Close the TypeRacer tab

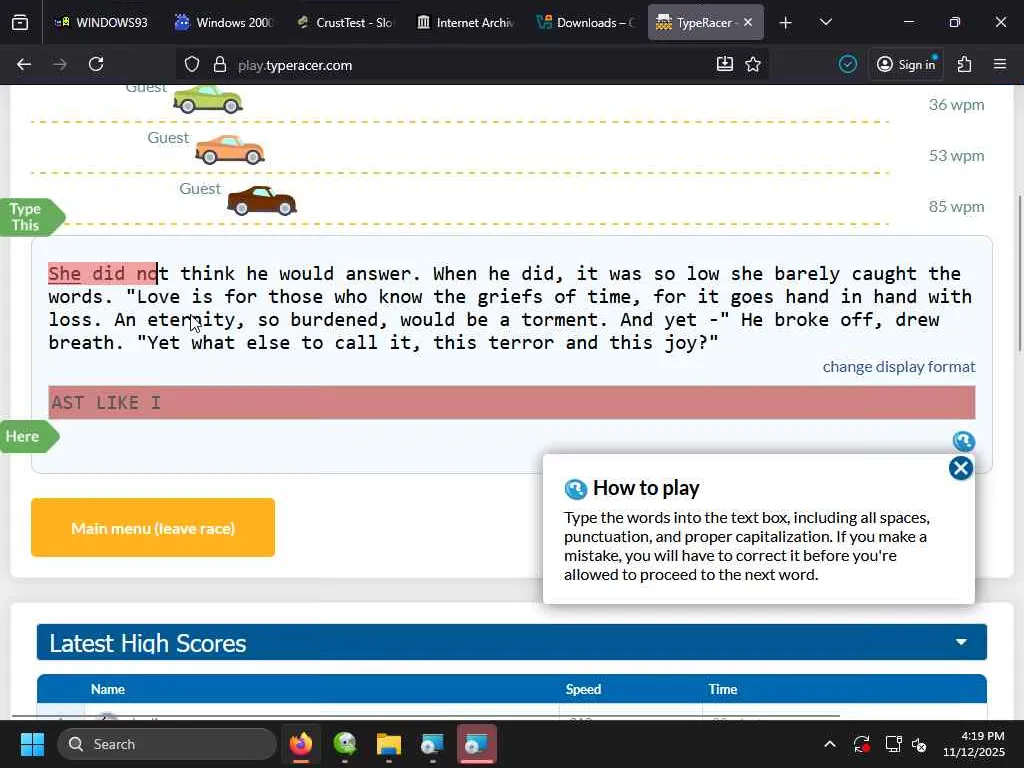(x=748, y=22)
